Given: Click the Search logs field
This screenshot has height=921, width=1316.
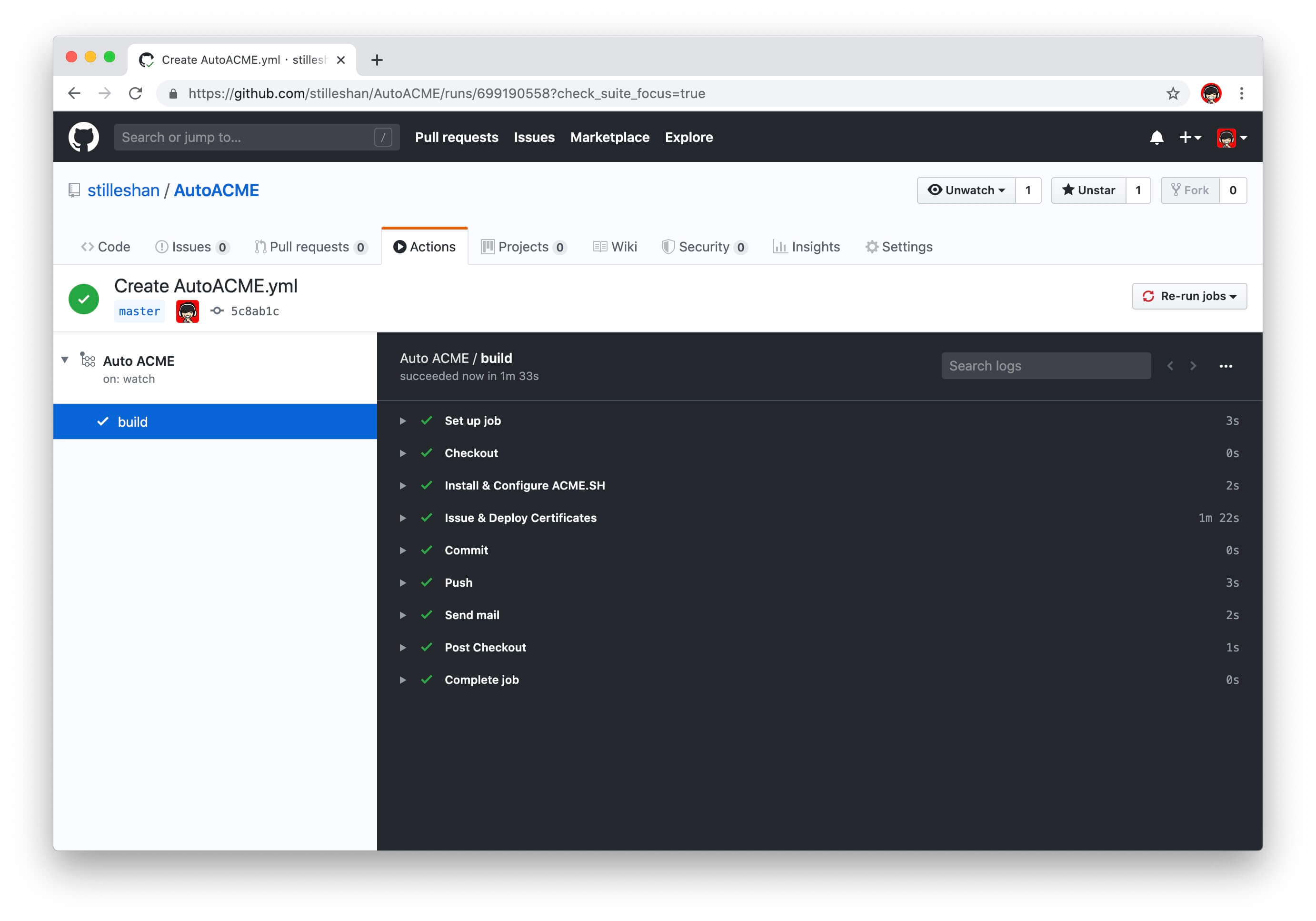Looking at the screenshot, I should point(1046,366).
